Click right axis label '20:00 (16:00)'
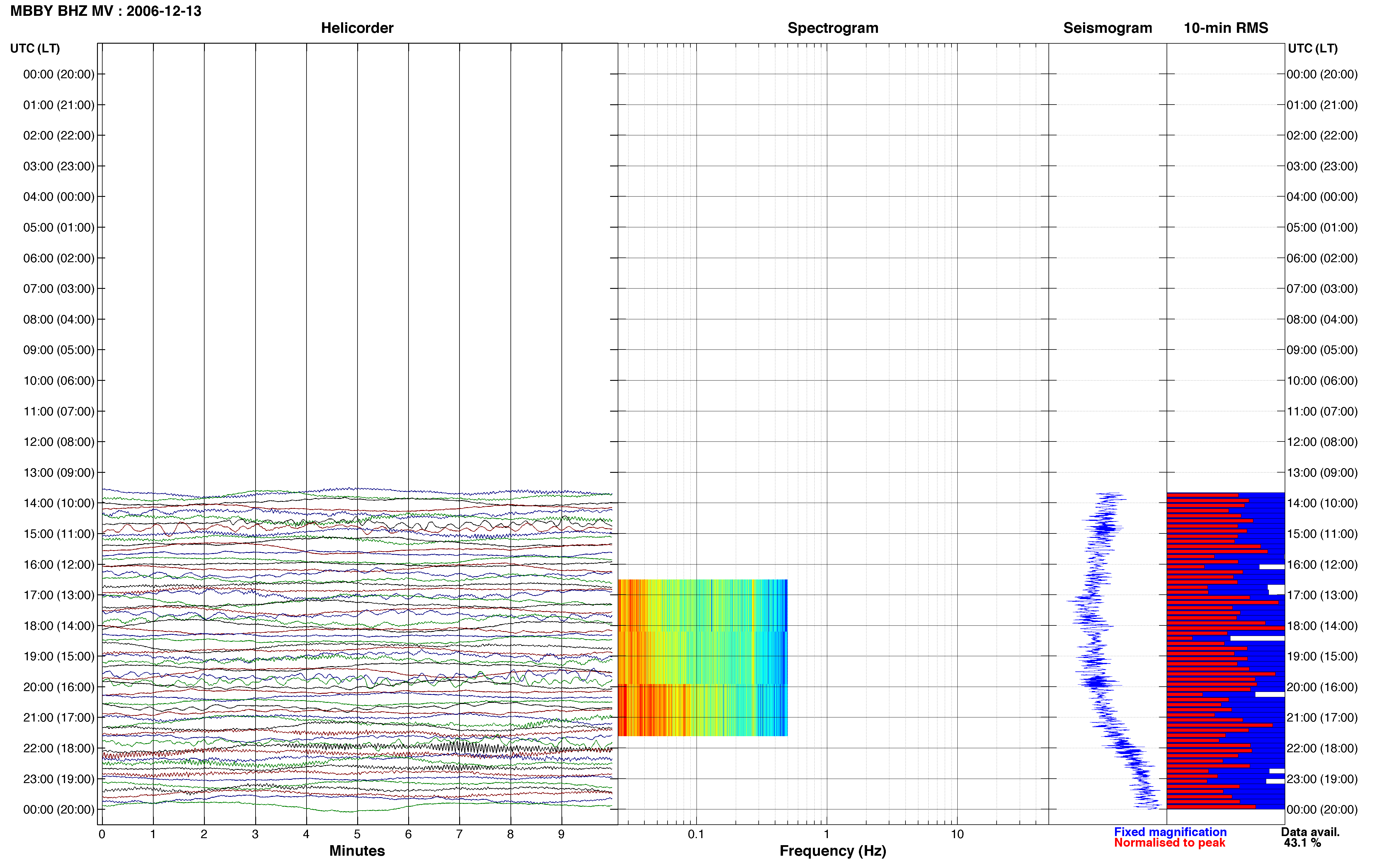The width and height of the screenshot is (1389, 868). pos(1322,687)
